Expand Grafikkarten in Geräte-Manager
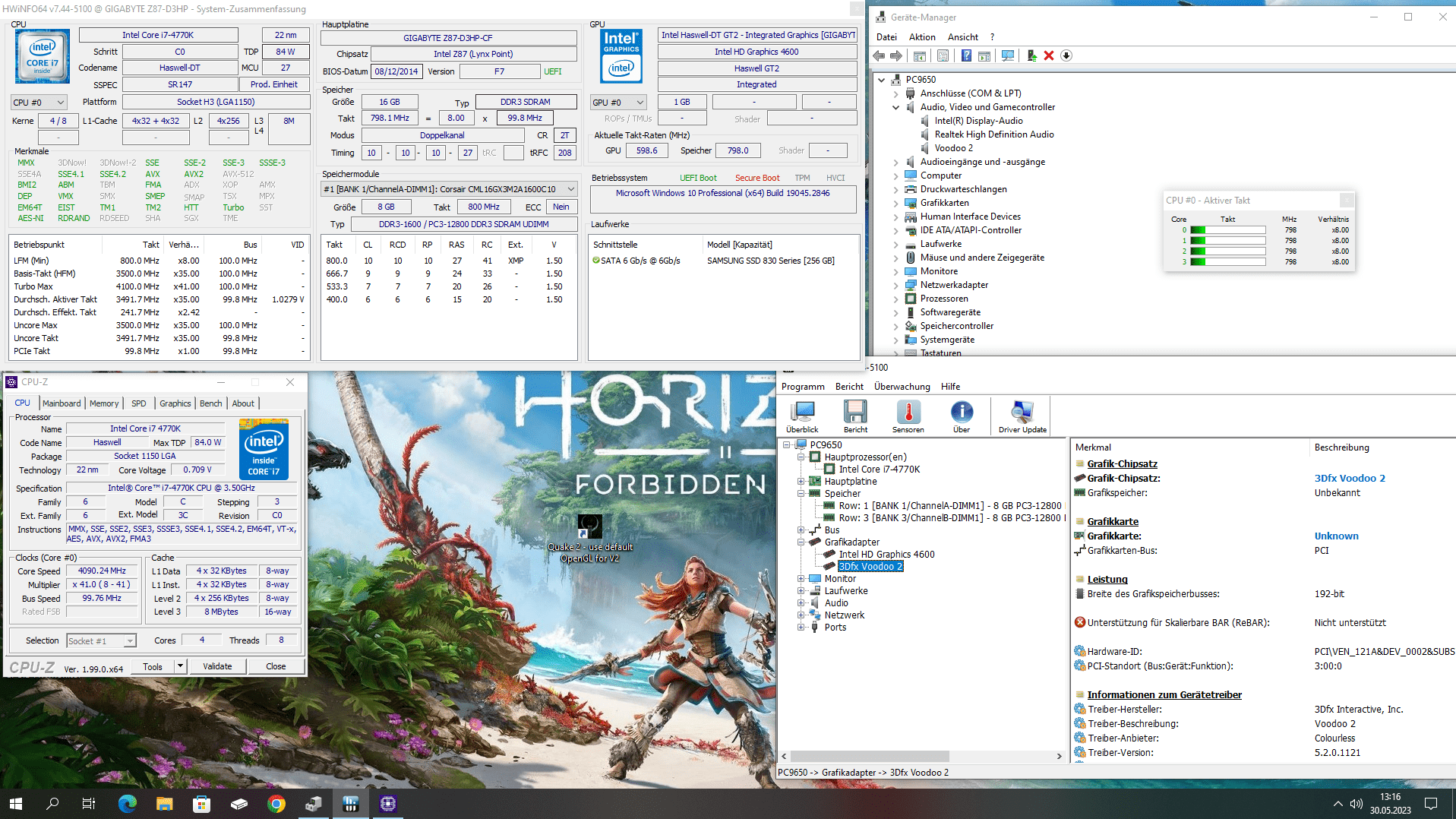This screenshot has height=819, width=1456. click(x=895, y=203)
